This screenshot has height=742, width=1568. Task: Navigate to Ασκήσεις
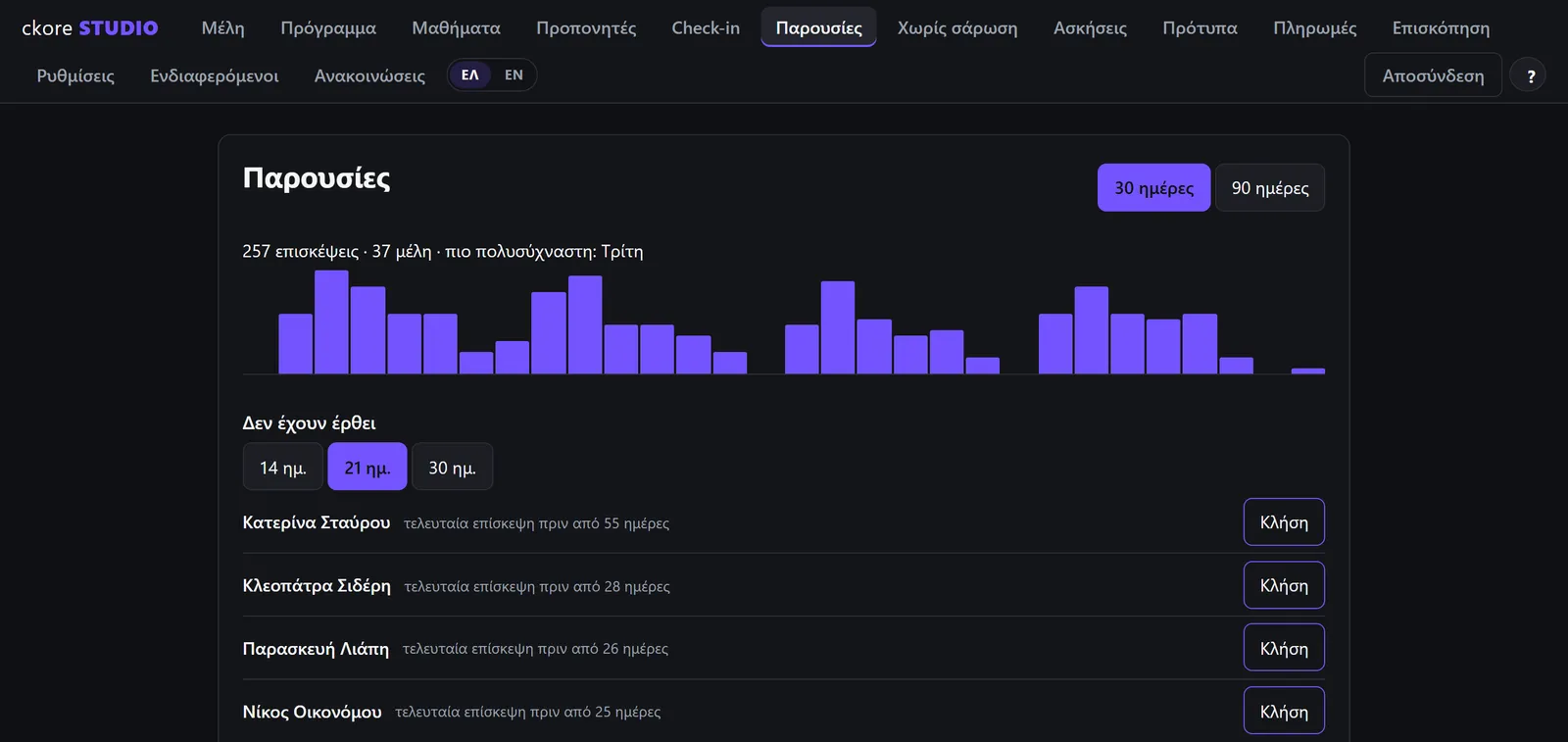click(1090, 27)
